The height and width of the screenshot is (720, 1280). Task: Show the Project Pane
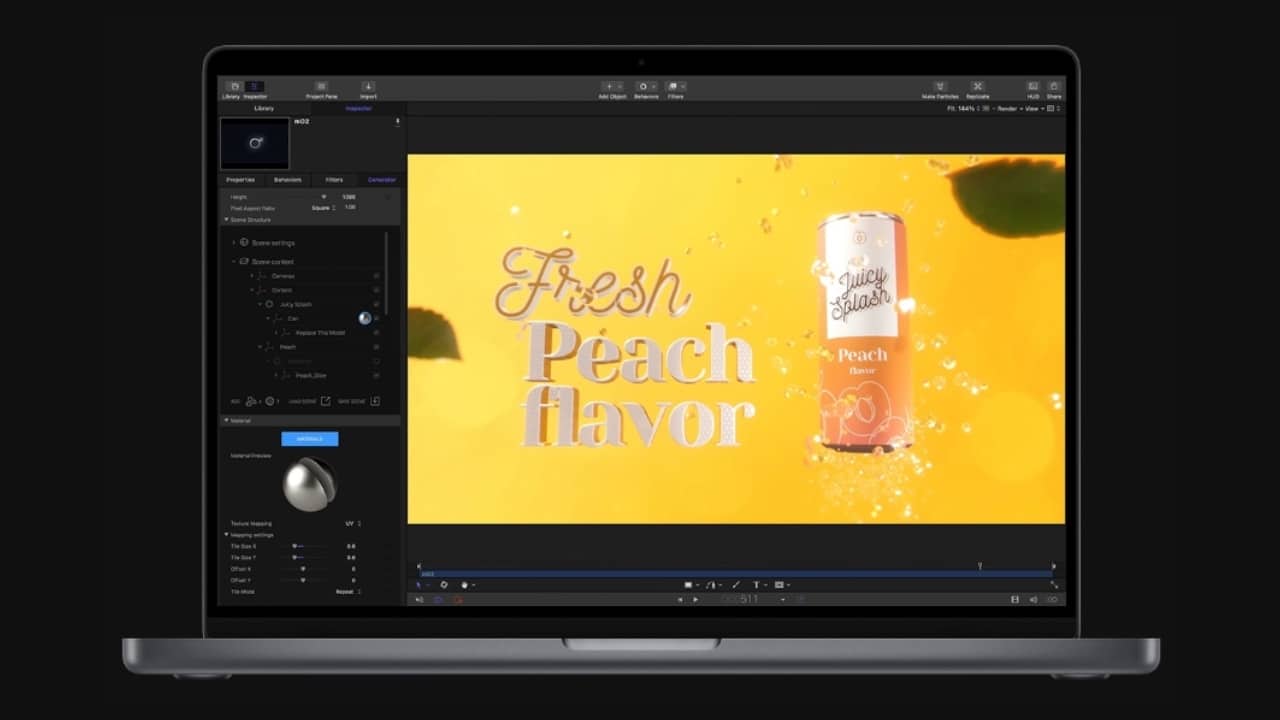(321, 87)
